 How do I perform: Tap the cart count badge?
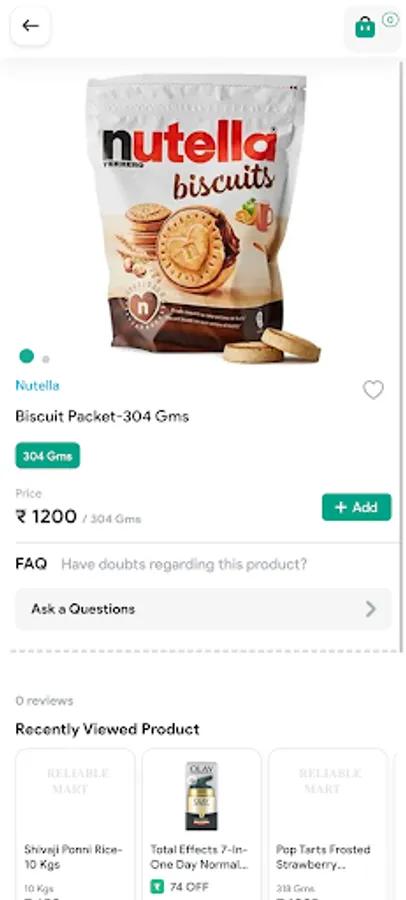pos(390,20)
